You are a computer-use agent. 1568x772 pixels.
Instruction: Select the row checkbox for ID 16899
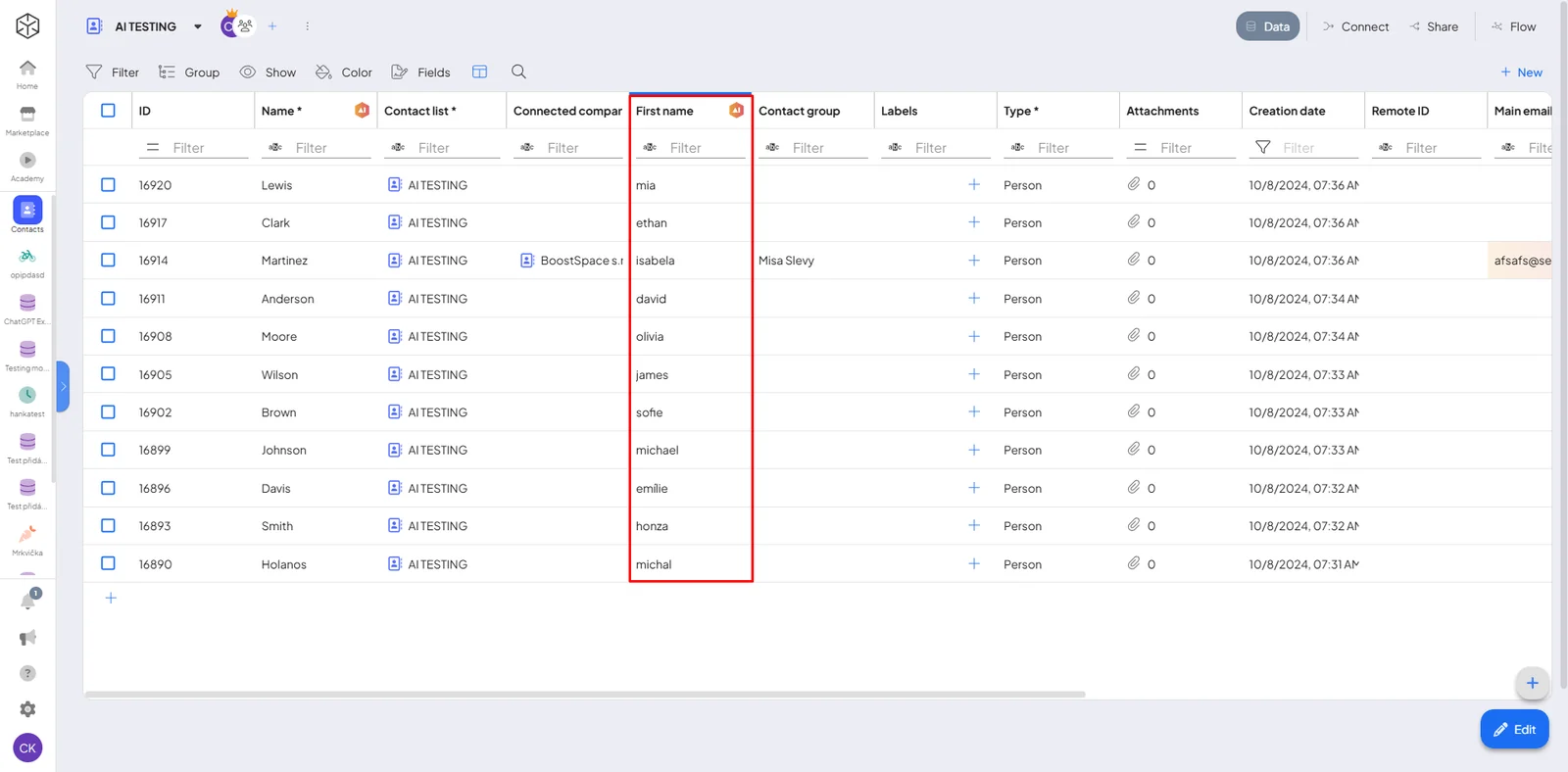coord(108,450)
